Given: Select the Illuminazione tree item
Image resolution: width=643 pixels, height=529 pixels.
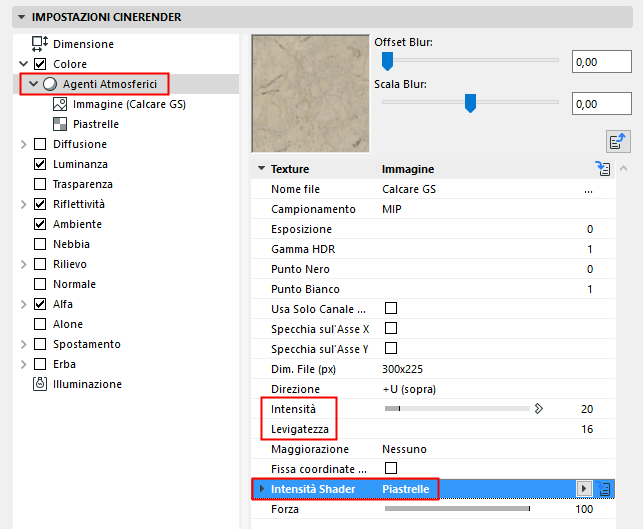Looking at the screenshot, I should click(x=87, y=384).
